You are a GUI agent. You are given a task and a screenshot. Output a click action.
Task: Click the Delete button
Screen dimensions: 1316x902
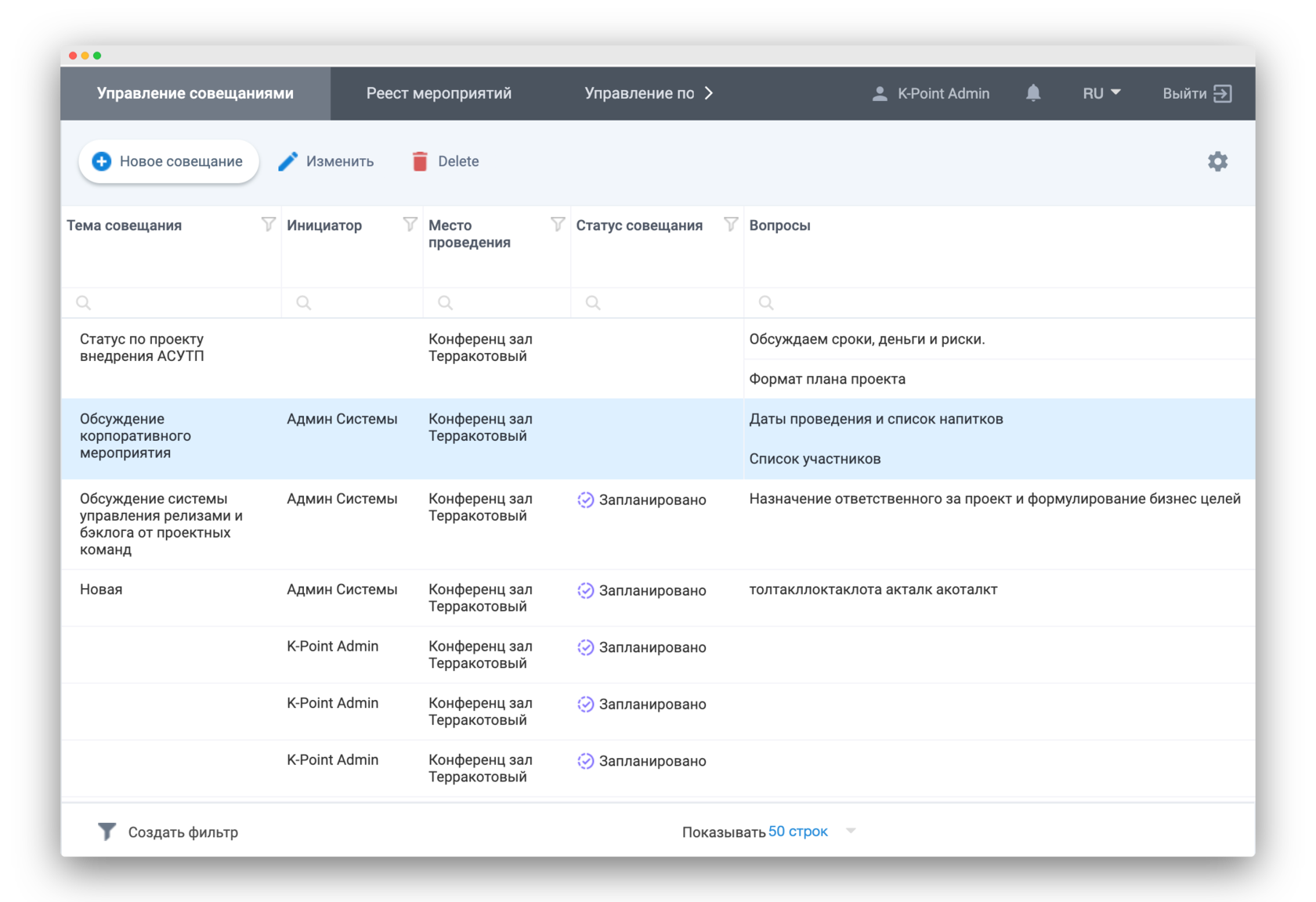(x=445, y=161)
